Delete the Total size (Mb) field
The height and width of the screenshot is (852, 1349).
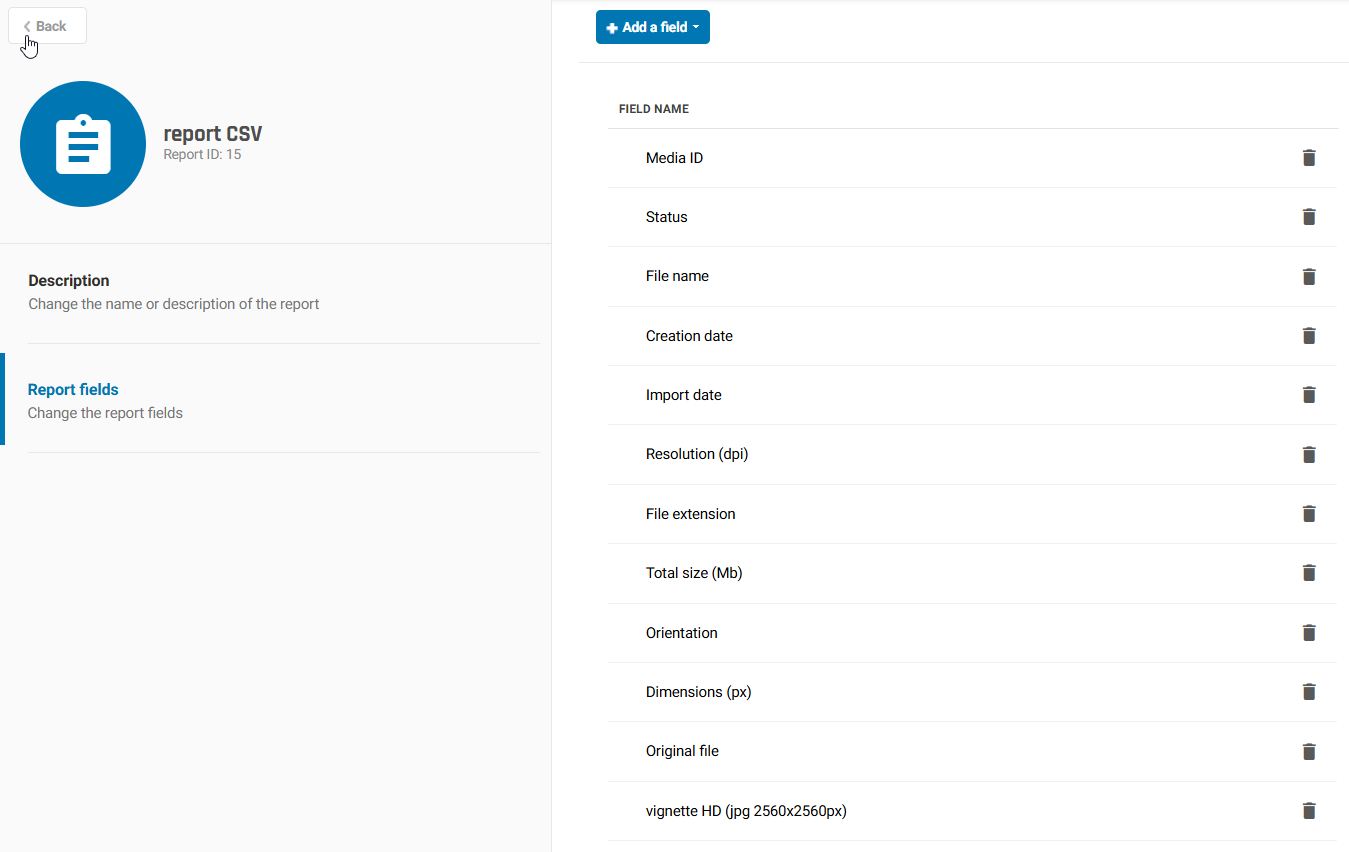tap(1309, 573)
